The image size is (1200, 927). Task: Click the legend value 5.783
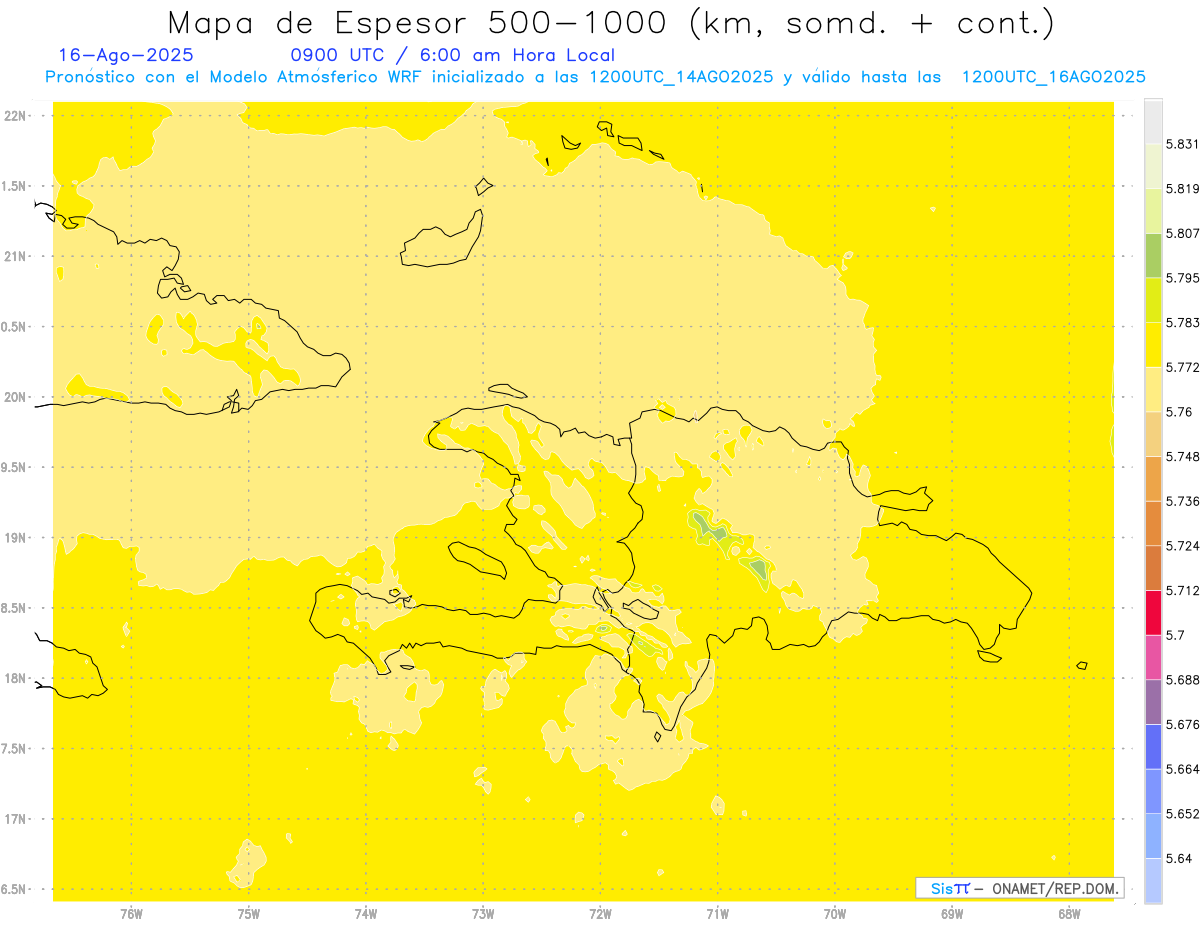point(1182,323)
